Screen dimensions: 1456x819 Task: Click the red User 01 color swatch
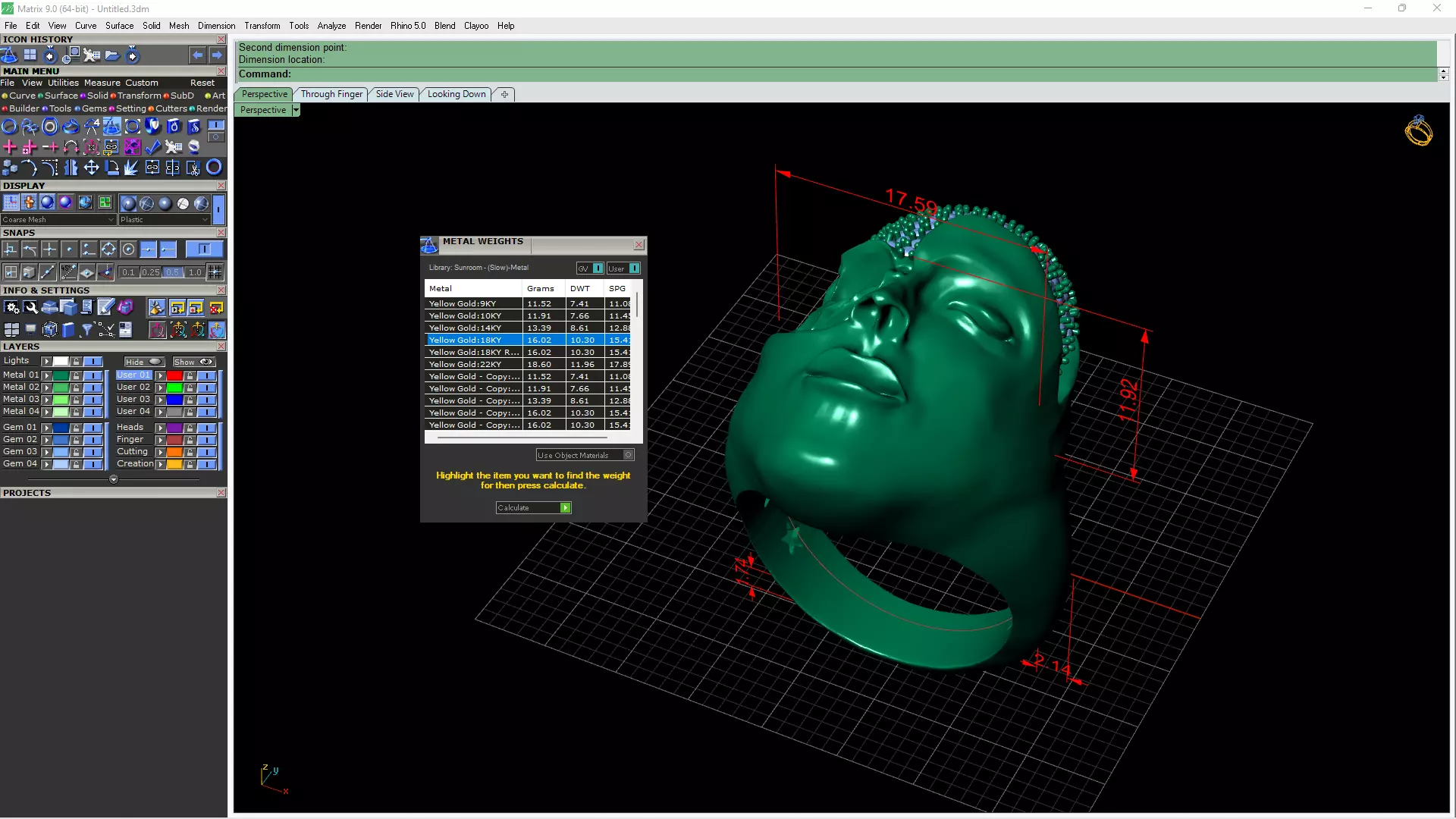click(174, 375)
